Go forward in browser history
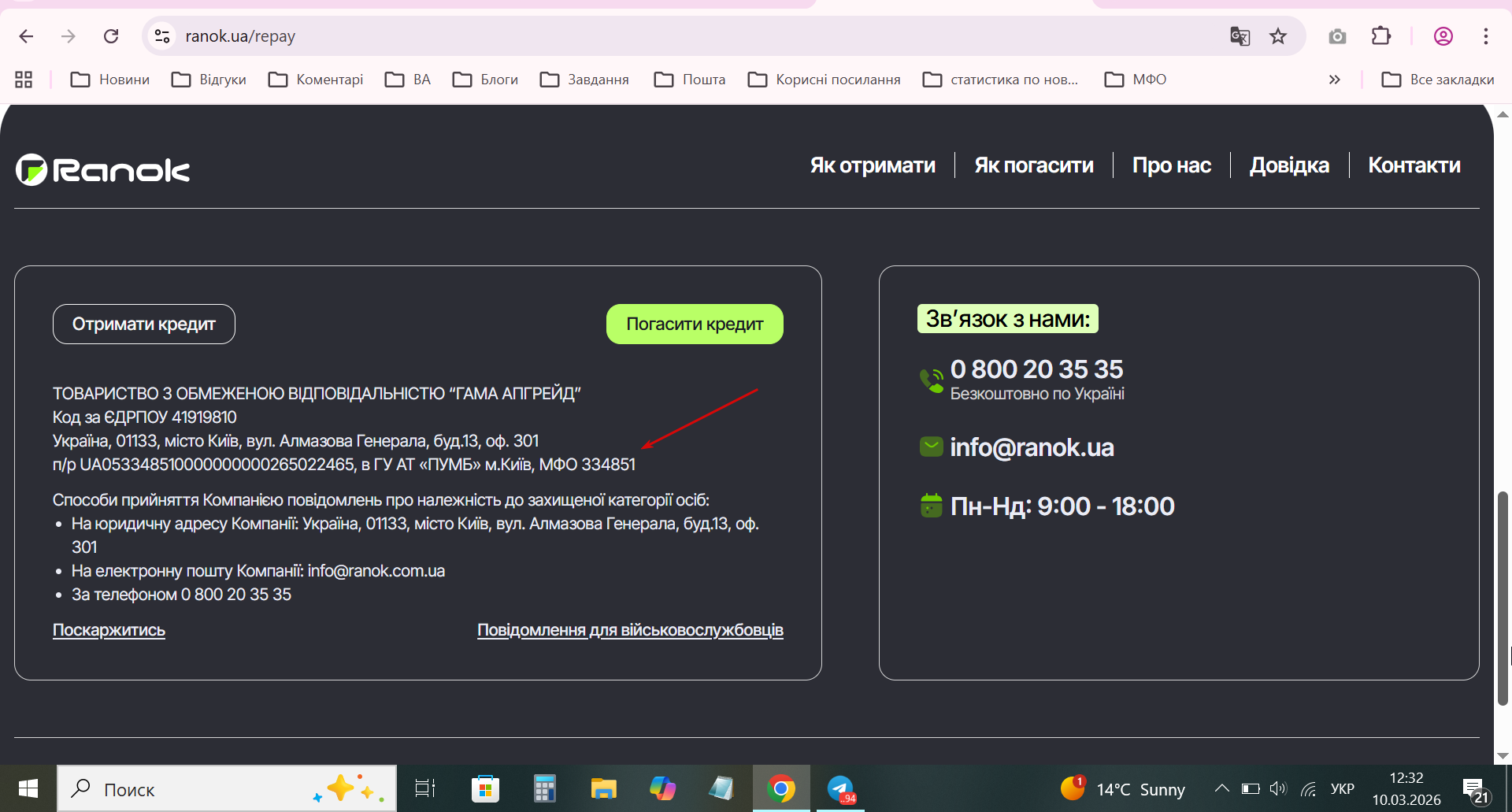1512x812 pixels. [x=69, y=36]
